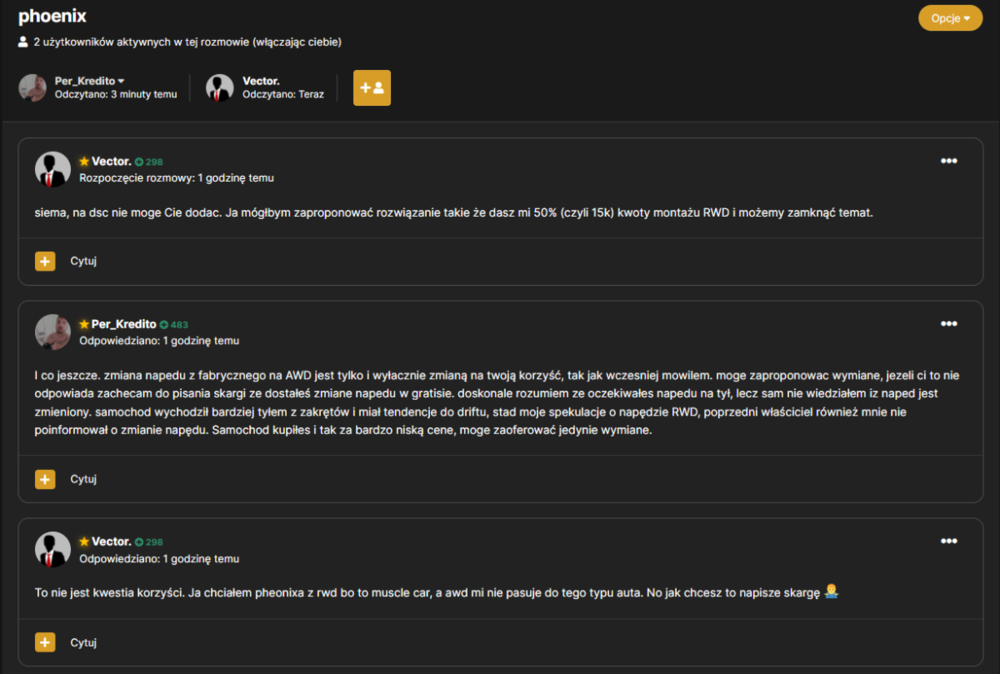Click the multiquote plus under the "To nie jest kwestia" message
Viewport: 1000px width, 674px height.
click(x=45, y=642)
